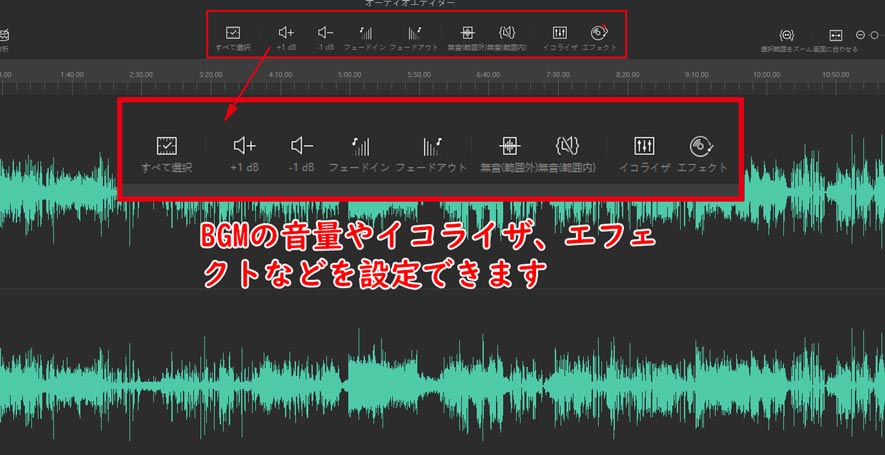Click the Analysis icon at left edge
The height and width of the screenshot is (455, 885).
pos(3,37)
